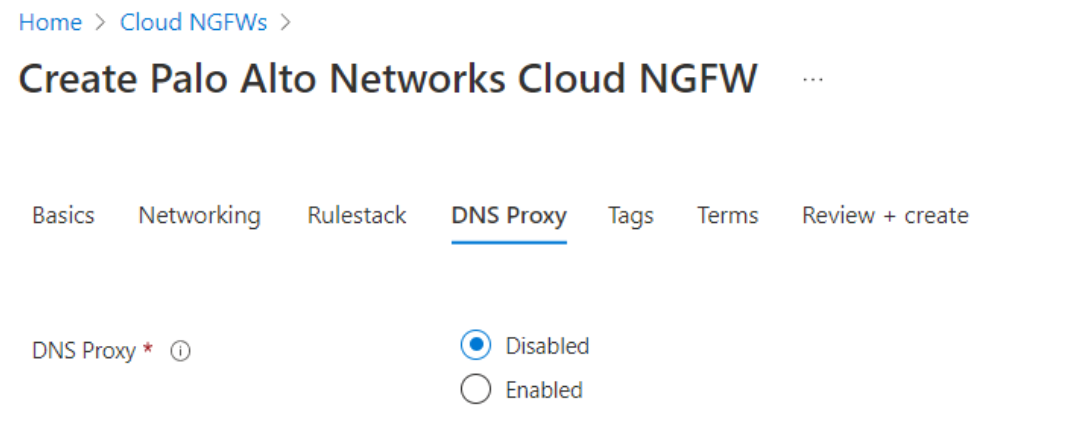
Task: Select the Enabled radio button circle
Action: 476,390
